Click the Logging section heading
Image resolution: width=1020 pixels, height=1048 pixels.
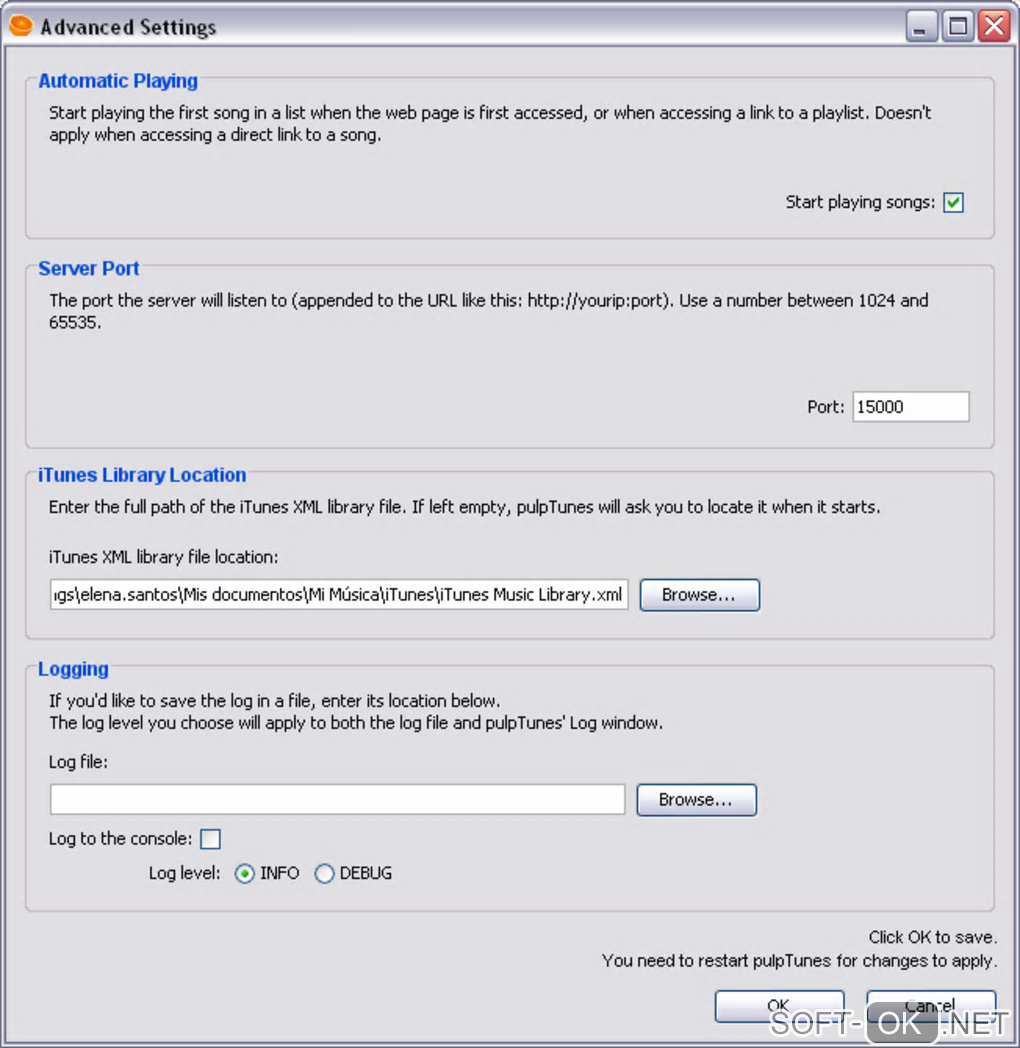[73, 670]
